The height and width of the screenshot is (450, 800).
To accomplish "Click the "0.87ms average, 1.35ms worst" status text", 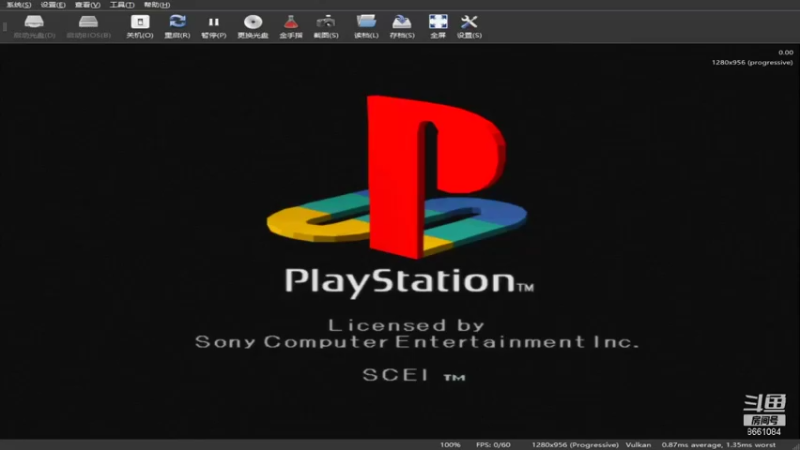I will pyautogui.click(x=718, y=445).
